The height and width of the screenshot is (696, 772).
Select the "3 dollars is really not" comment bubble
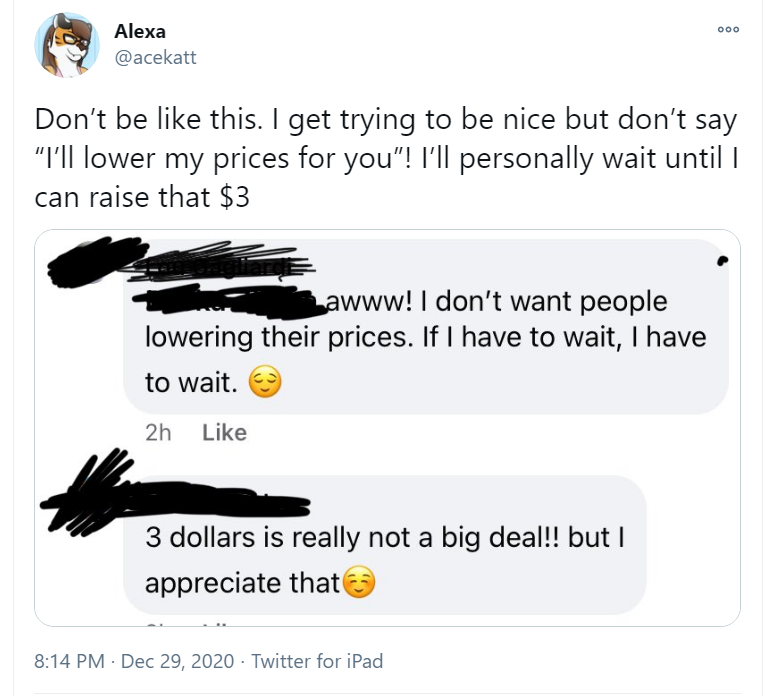tap(385, 545)
